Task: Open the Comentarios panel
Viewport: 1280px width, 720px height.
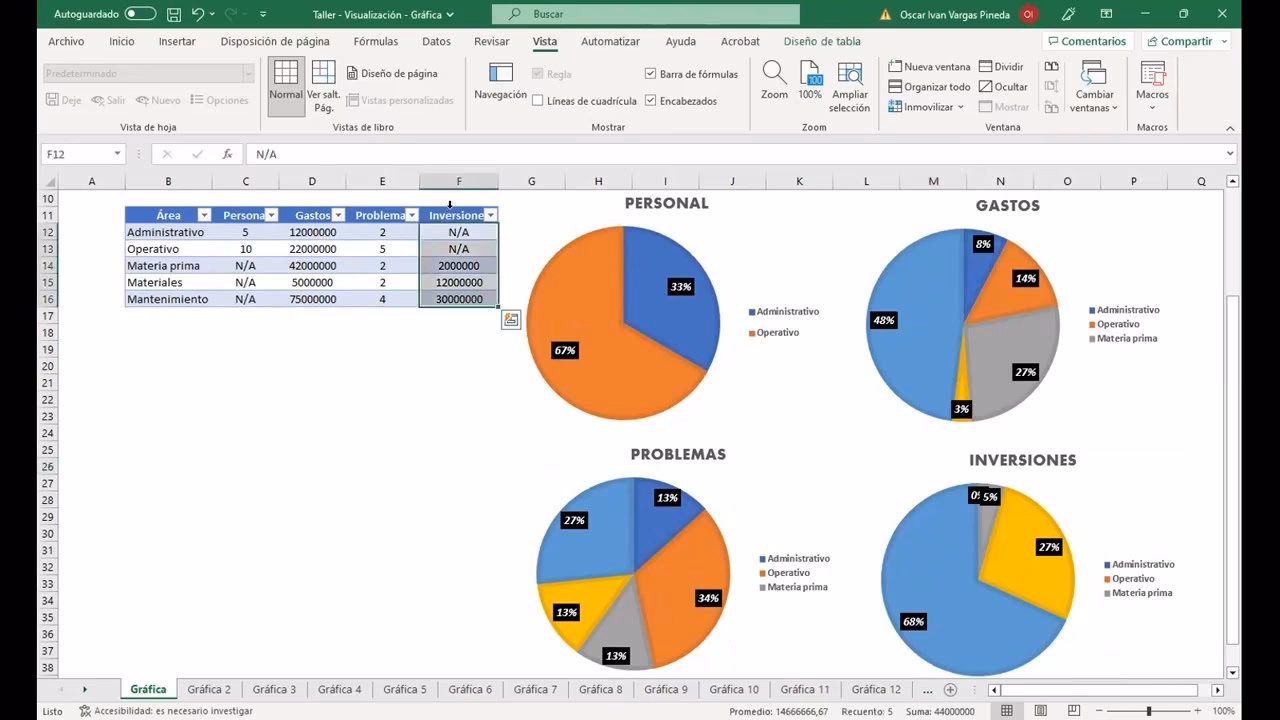Action: 1087,41
